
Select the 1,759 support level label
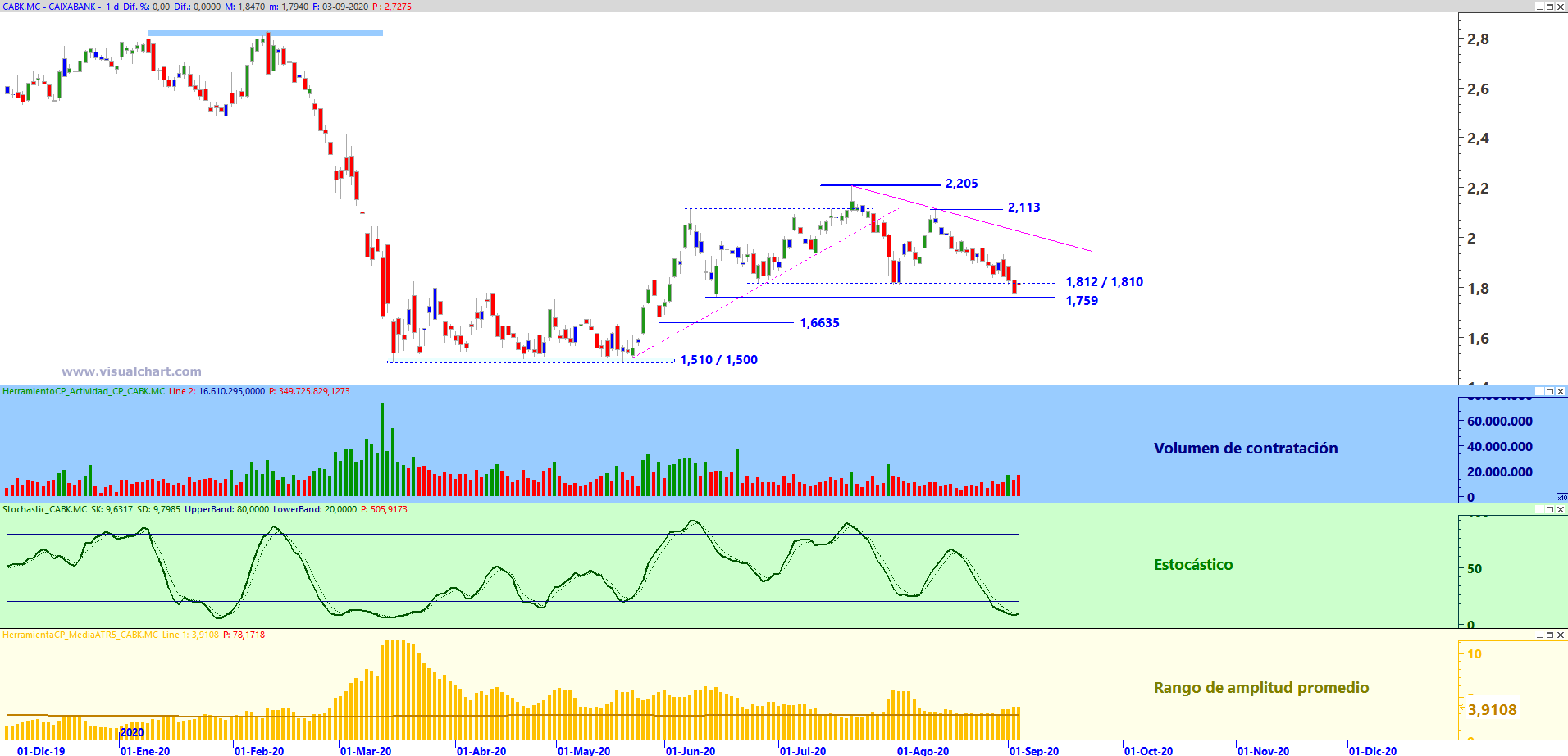(x=1082, y=301)
